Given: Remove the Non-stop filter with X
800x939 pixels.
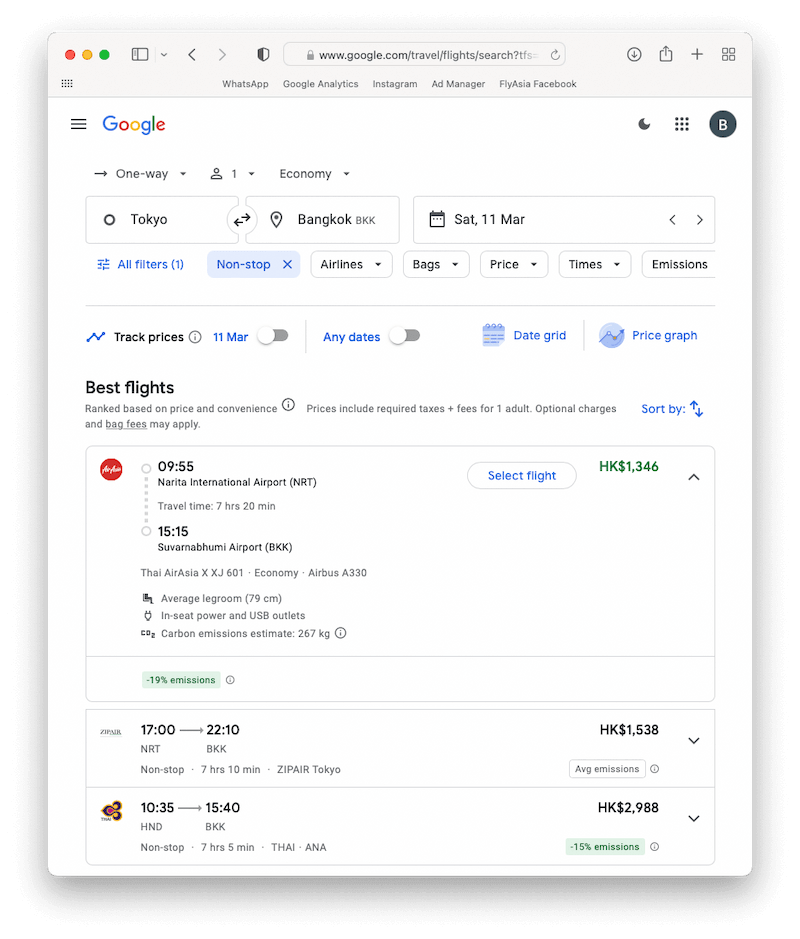Looking at the screenshot, I should coord(287,264).
